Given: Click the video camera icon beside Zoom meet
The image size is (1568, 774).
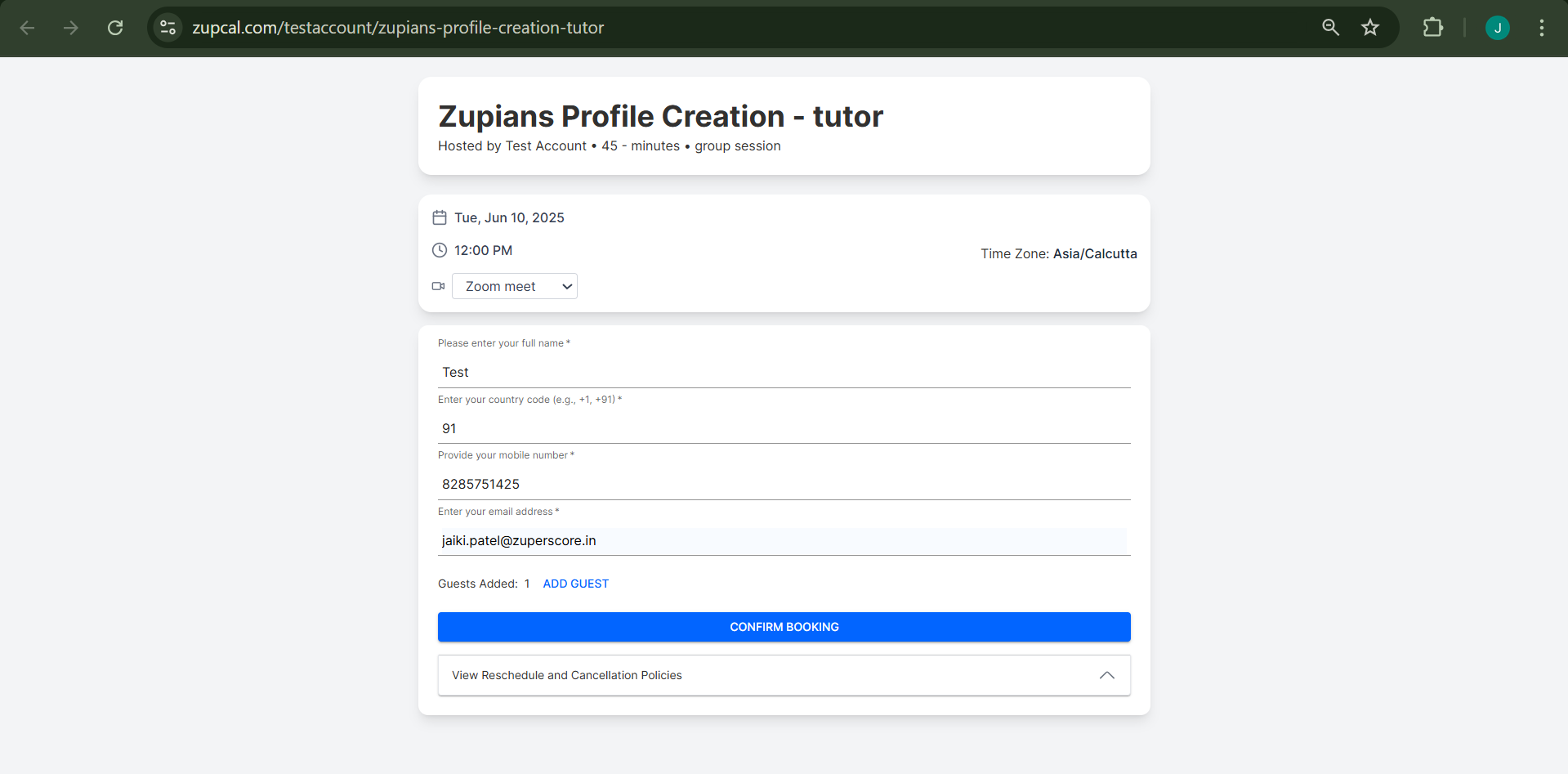Looking at the screenshot, I should coord(439,286).
